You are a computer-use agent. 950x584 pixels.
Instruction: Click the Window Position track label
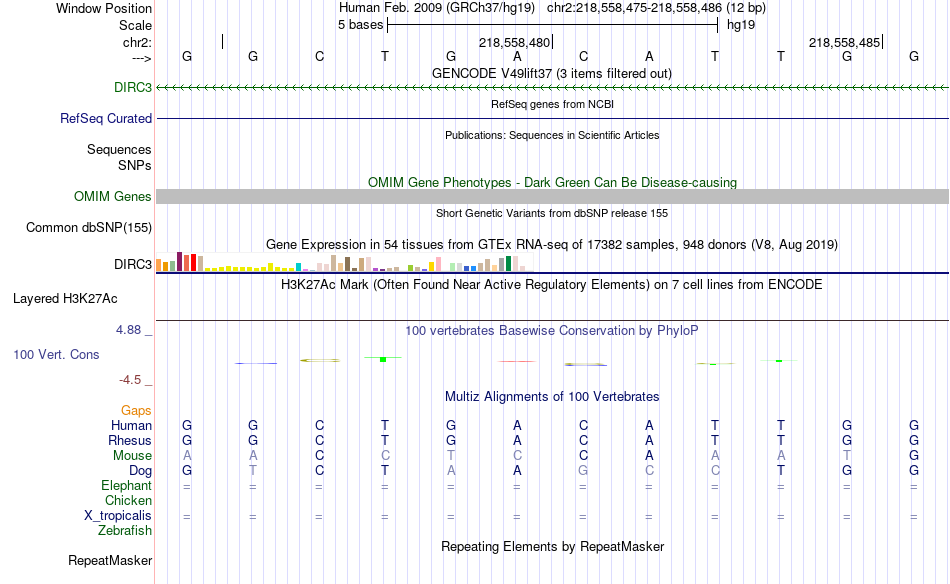pos(104,8)
